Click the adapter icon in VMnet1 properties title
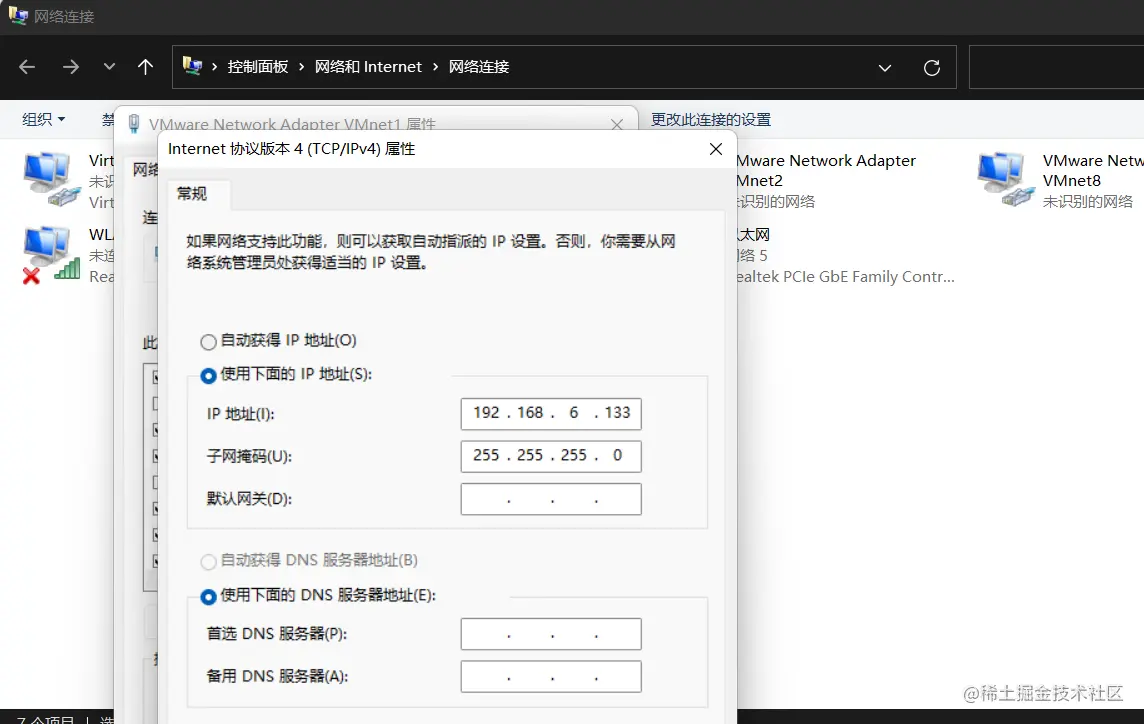Image resolution: width=1144 pixels, height=724 pixels. [x=134, y=123]
